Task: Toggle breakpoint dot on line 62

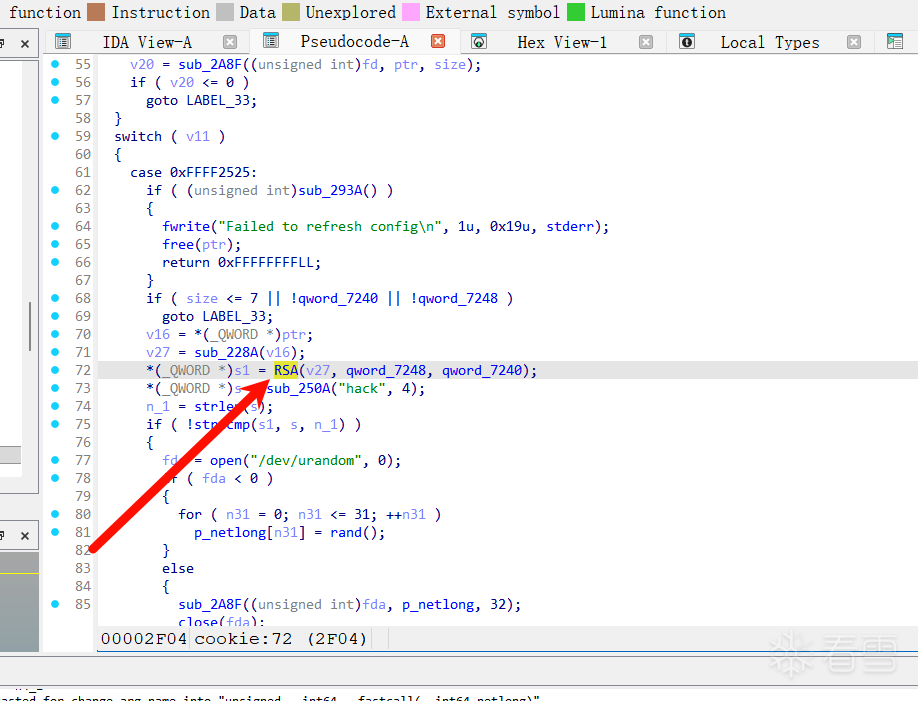Action: pyautogui.click(x=55, y=190)
